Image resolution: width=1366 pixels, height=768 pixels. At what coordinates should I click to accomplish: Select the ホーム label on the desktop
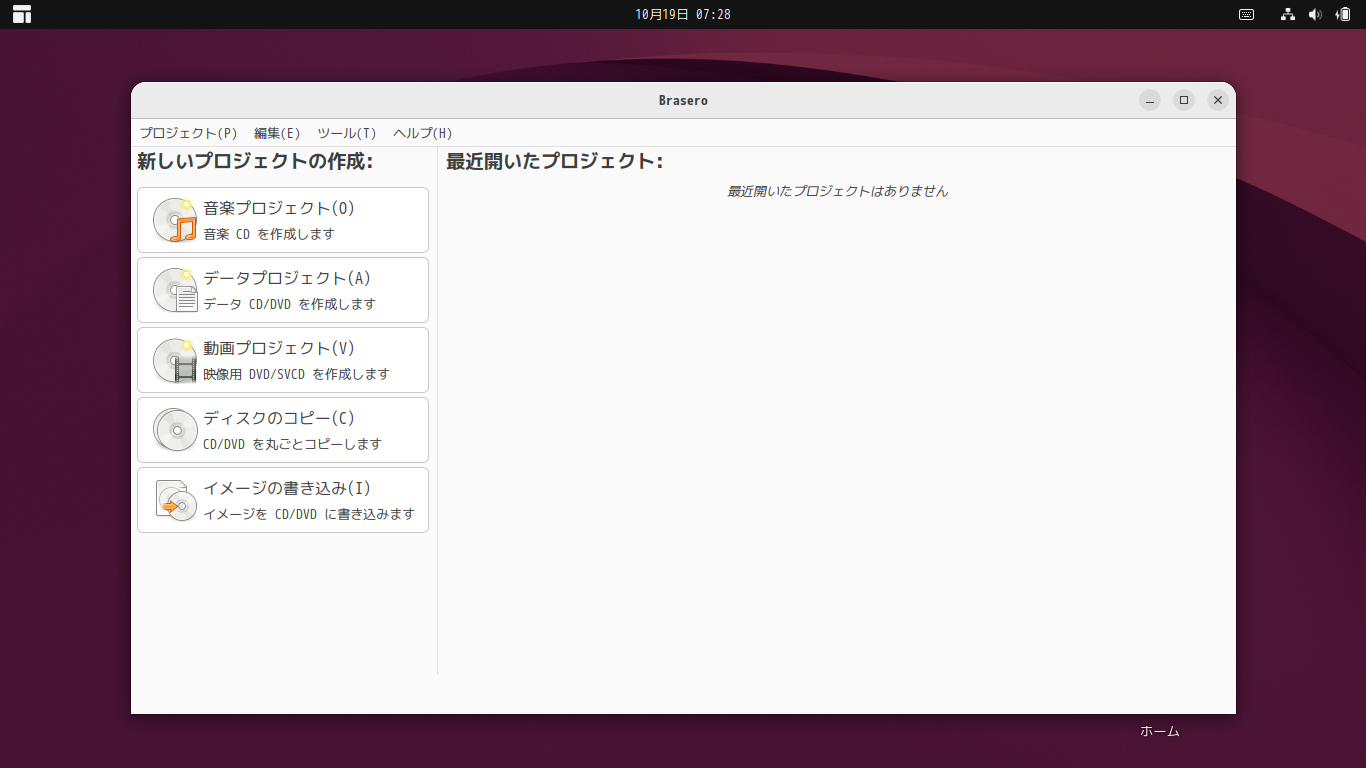1160,731
